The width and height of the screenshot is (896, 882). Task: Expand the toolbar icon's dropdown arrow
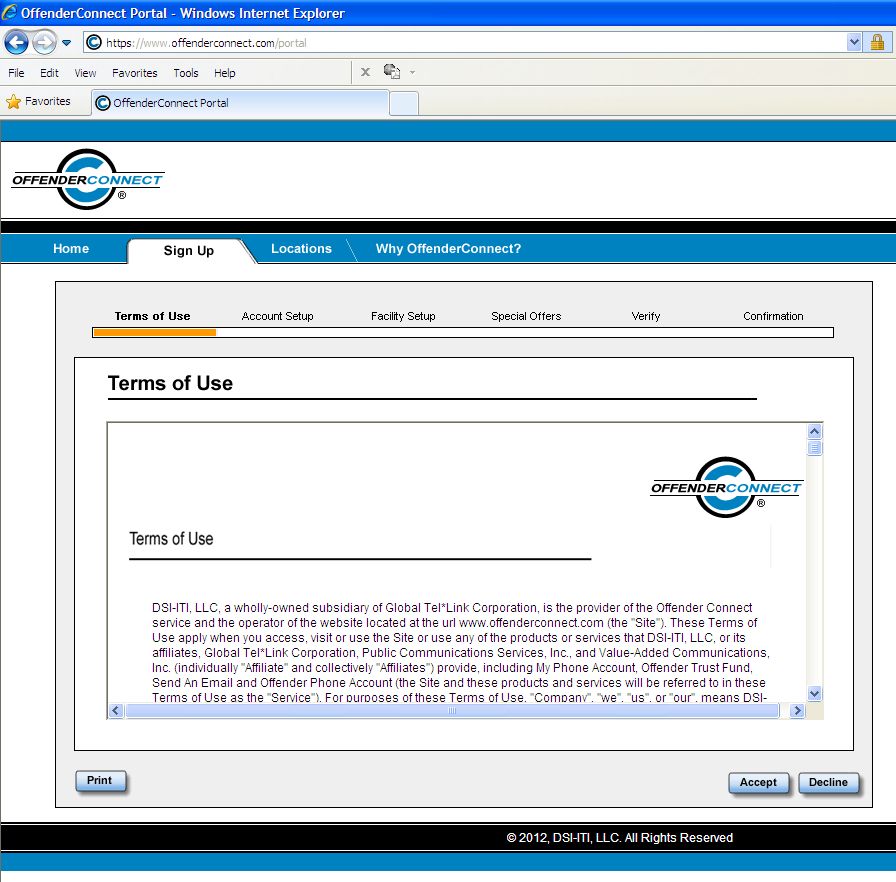click(x=413, y=73)
